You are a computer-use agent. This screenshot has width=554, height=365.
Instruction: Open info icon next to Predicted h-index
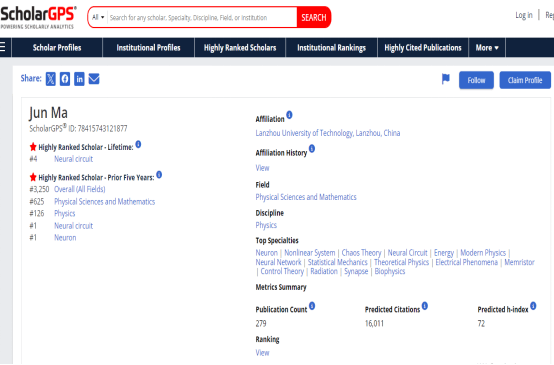point(533,306)
